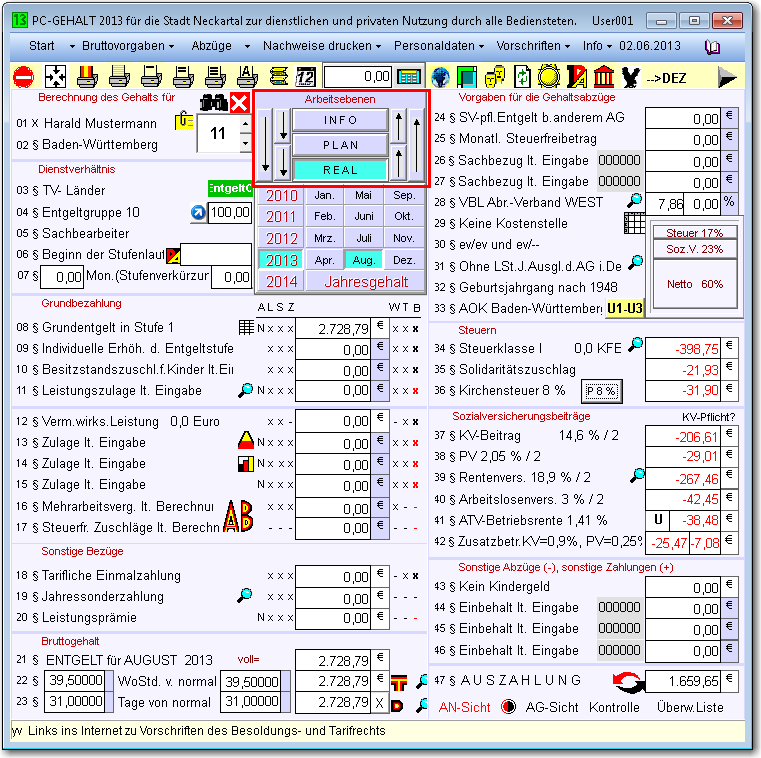Click the red arrow icon beside AUSZAHLUNG

(x=627, y=682)
